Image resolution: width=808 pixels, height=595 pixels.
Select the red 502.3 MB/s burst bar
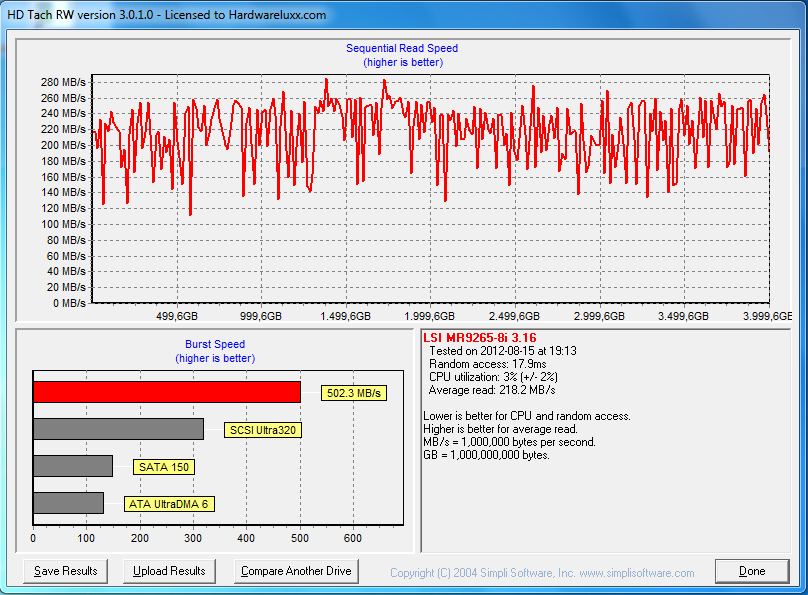click(x=167, y=392)
